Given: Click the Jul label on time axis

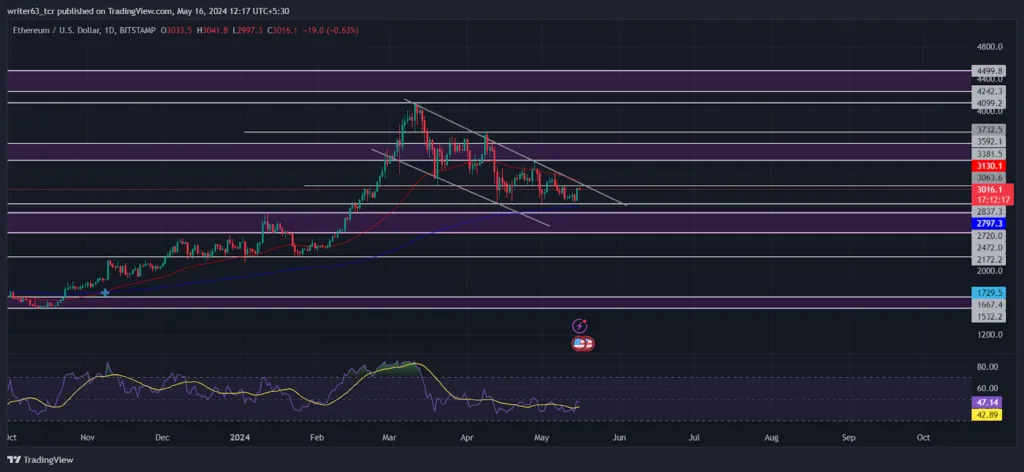Looking at the screenshot, I should pos(694,438).
